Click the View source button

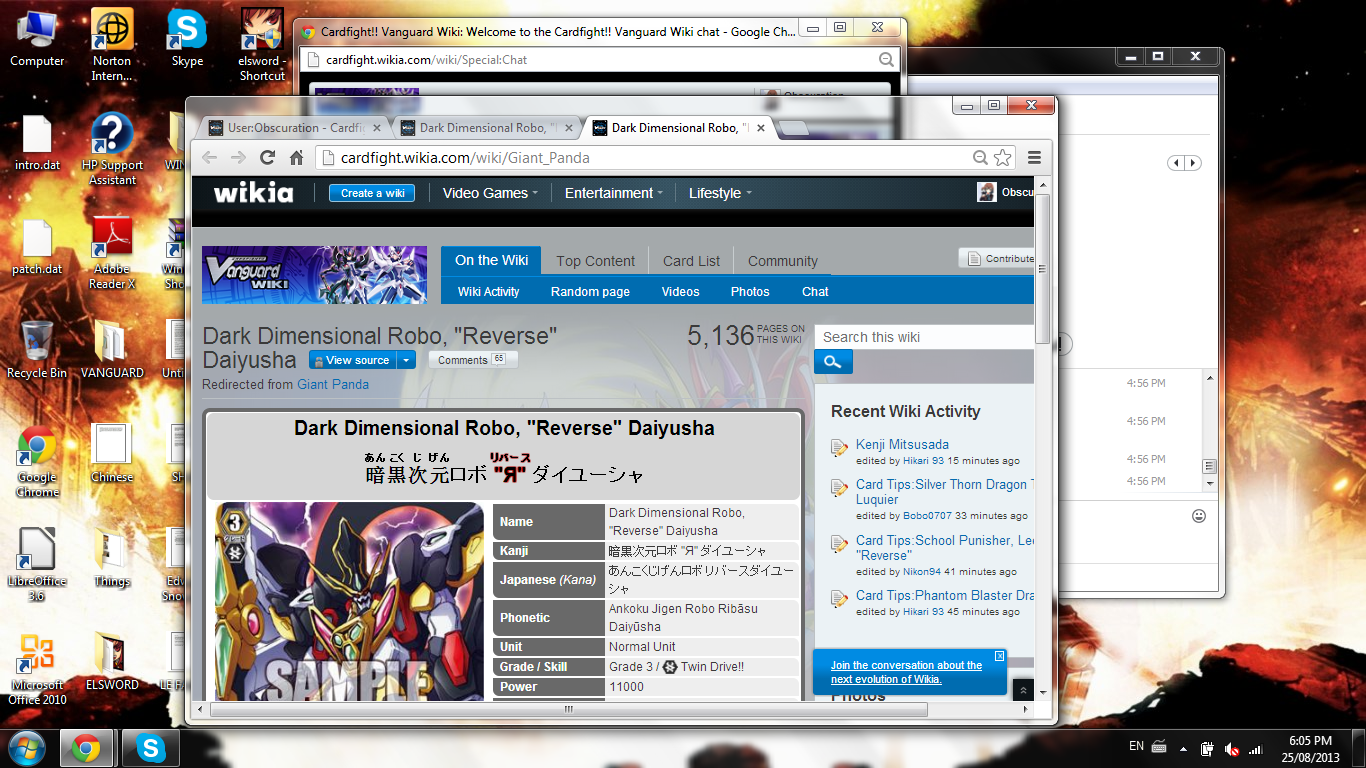(x=353, y=360)
